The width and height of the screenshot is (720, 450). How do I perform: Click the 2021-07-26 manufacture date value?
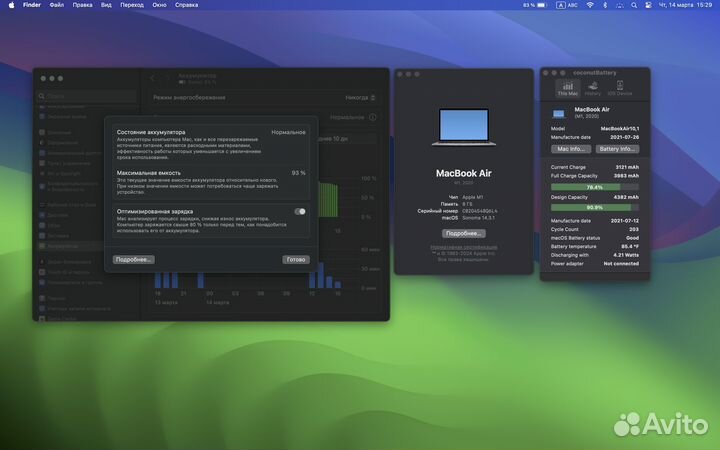point(624,137)
